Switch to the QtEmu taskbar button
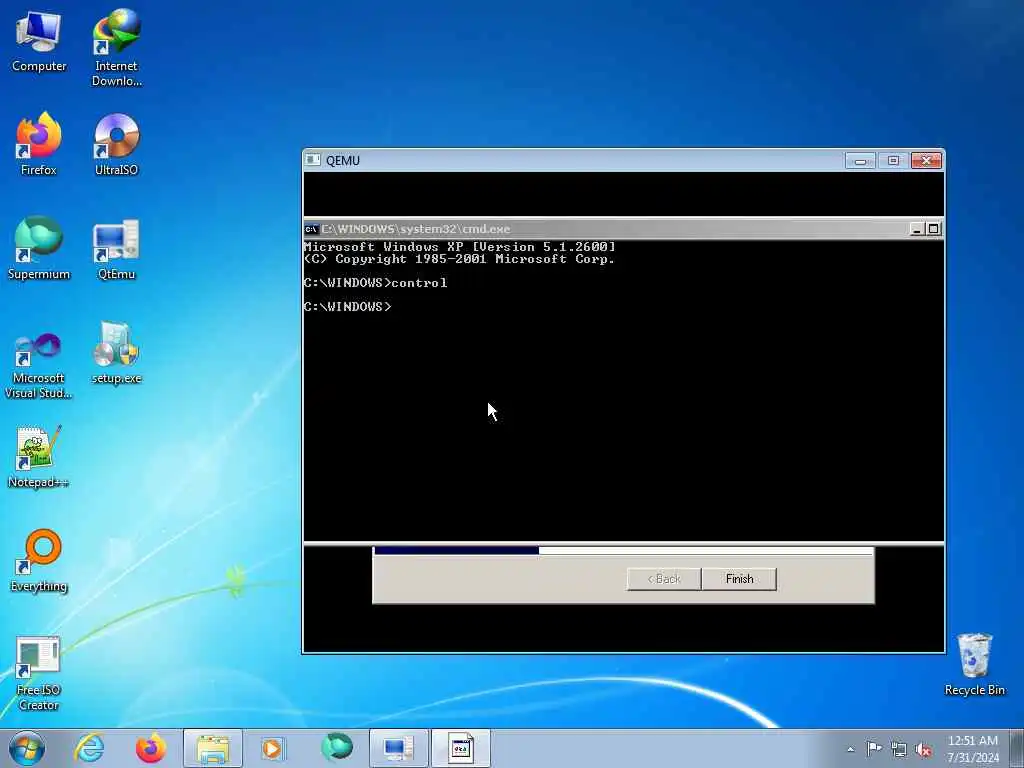This screenshot has width=1024, height=768. pyautogui.click(x=398, y=748)
